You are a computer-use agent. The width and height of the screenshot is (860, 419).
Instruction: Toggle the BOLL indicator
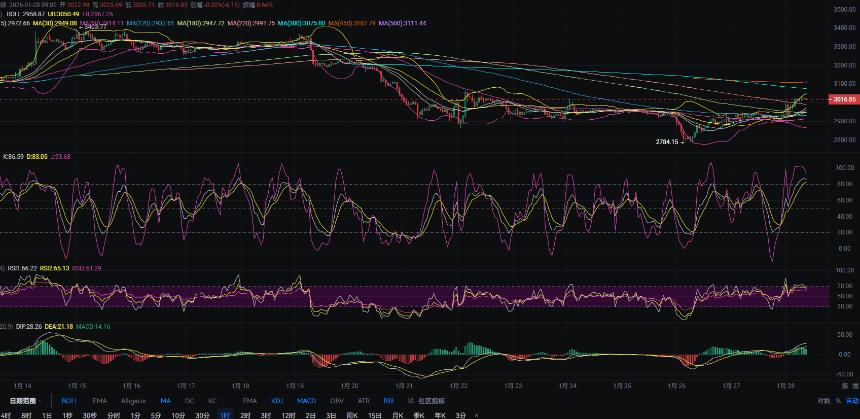tap(69, 401)
